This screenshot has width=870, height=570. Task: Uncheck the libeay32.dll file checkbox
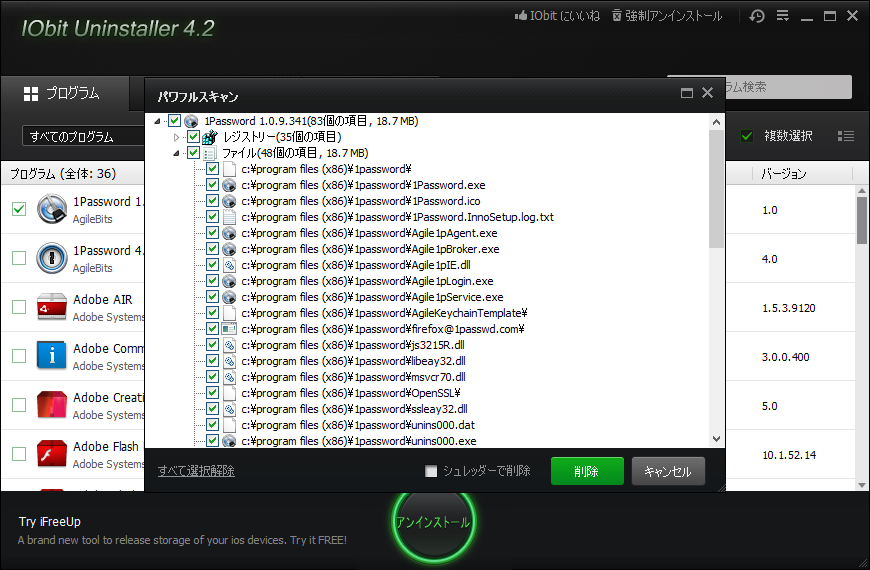point(213,361)
